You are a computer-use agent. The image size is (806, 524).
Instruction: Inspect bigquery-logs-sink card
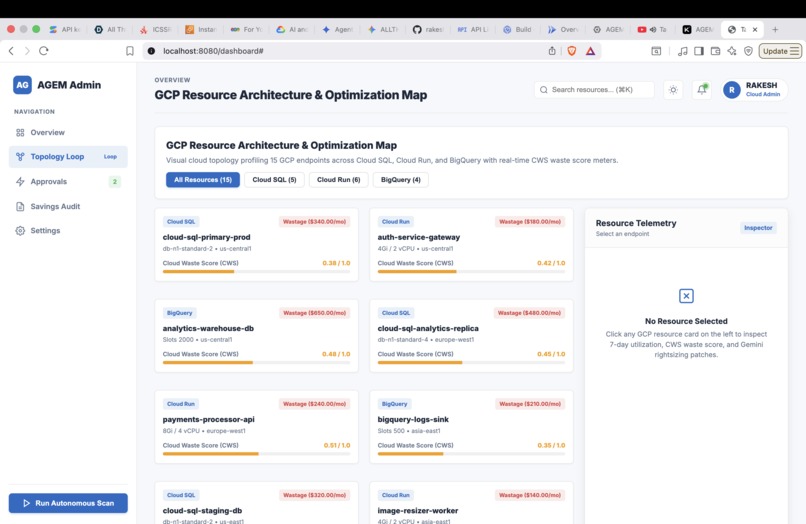click(471, 427)
